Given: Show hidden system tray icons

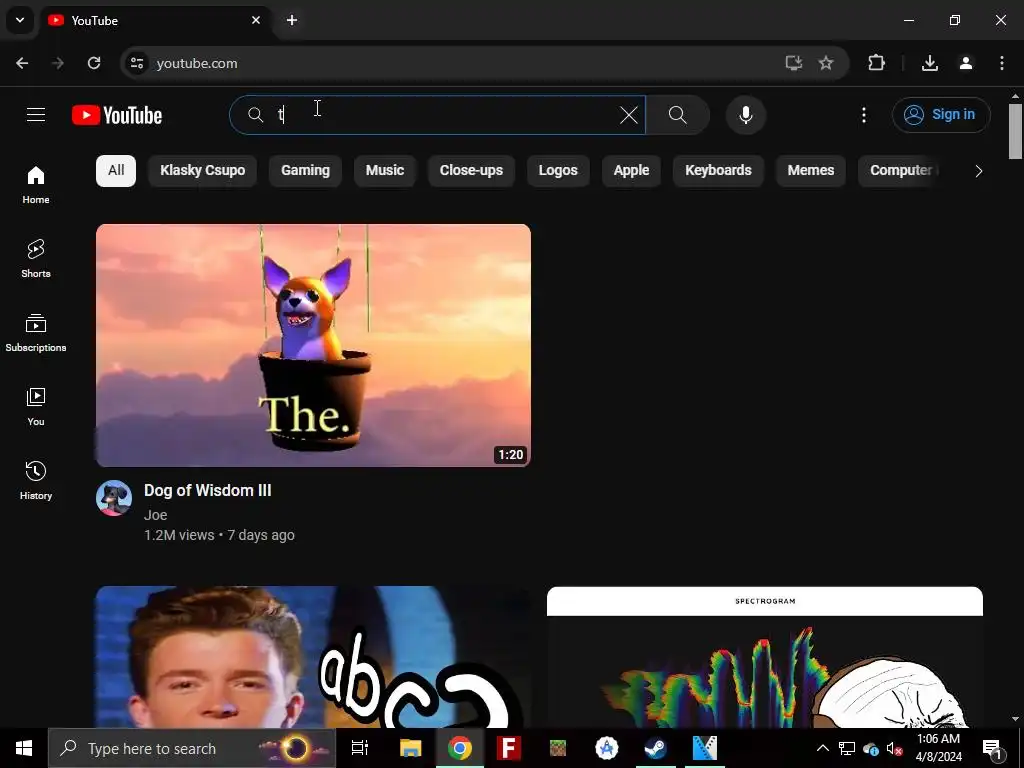Looking at the screenshot, I should point(823,748).
